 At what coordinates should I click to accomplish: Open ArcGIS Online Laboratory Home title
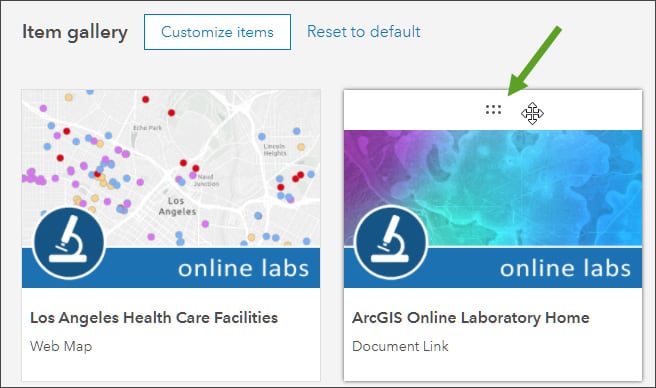click(x=471, y=318)
